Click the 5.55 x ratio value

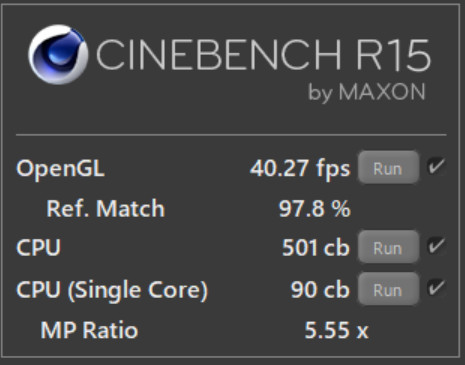coord(336,330)
